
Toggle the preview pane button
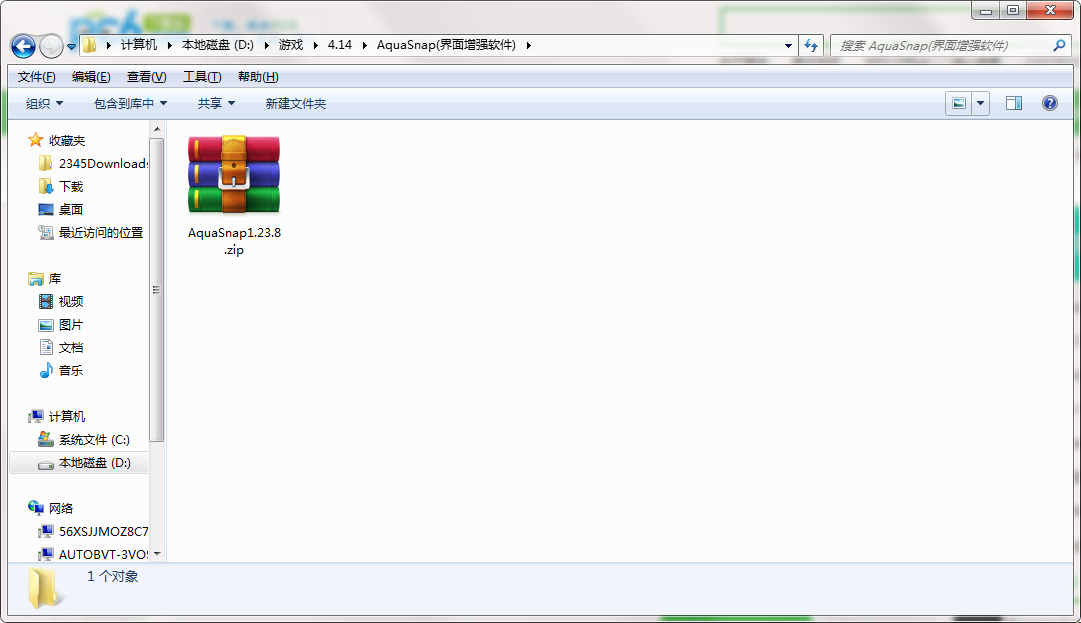click(x=1013, y=103)
